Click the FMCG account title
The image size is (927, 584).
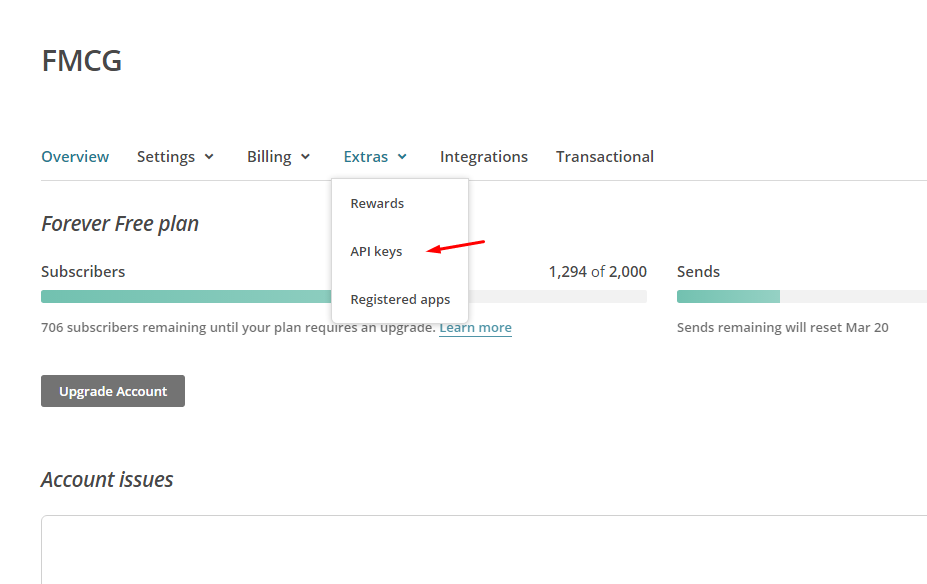(x=82, y=61)
